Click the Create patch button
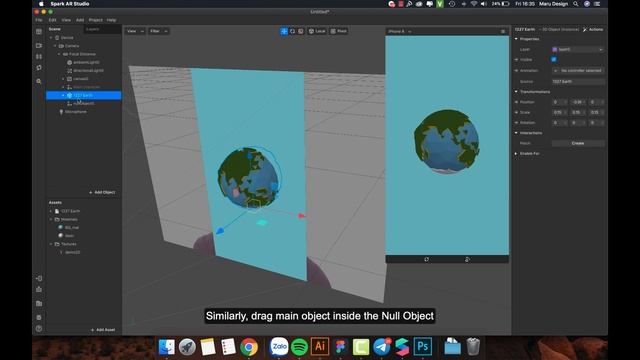640x360 pixels. click(x=578, y=143)
